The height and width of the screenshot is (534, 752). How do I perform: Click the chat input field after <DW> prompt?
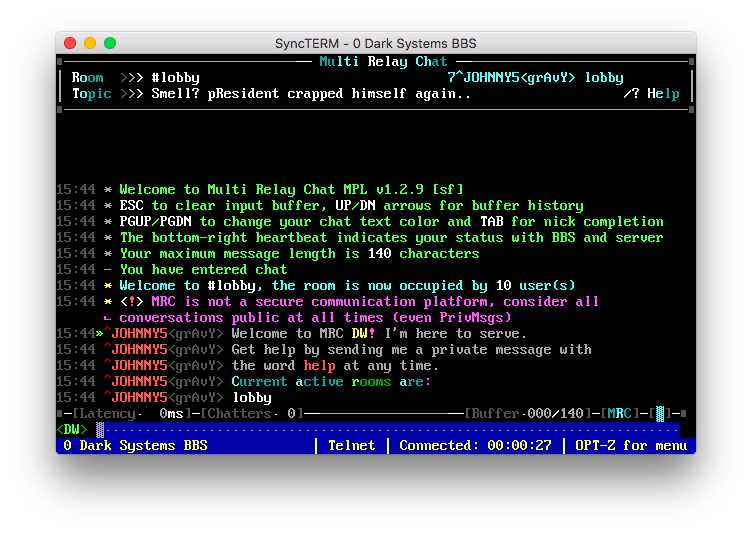coord(388,429)
